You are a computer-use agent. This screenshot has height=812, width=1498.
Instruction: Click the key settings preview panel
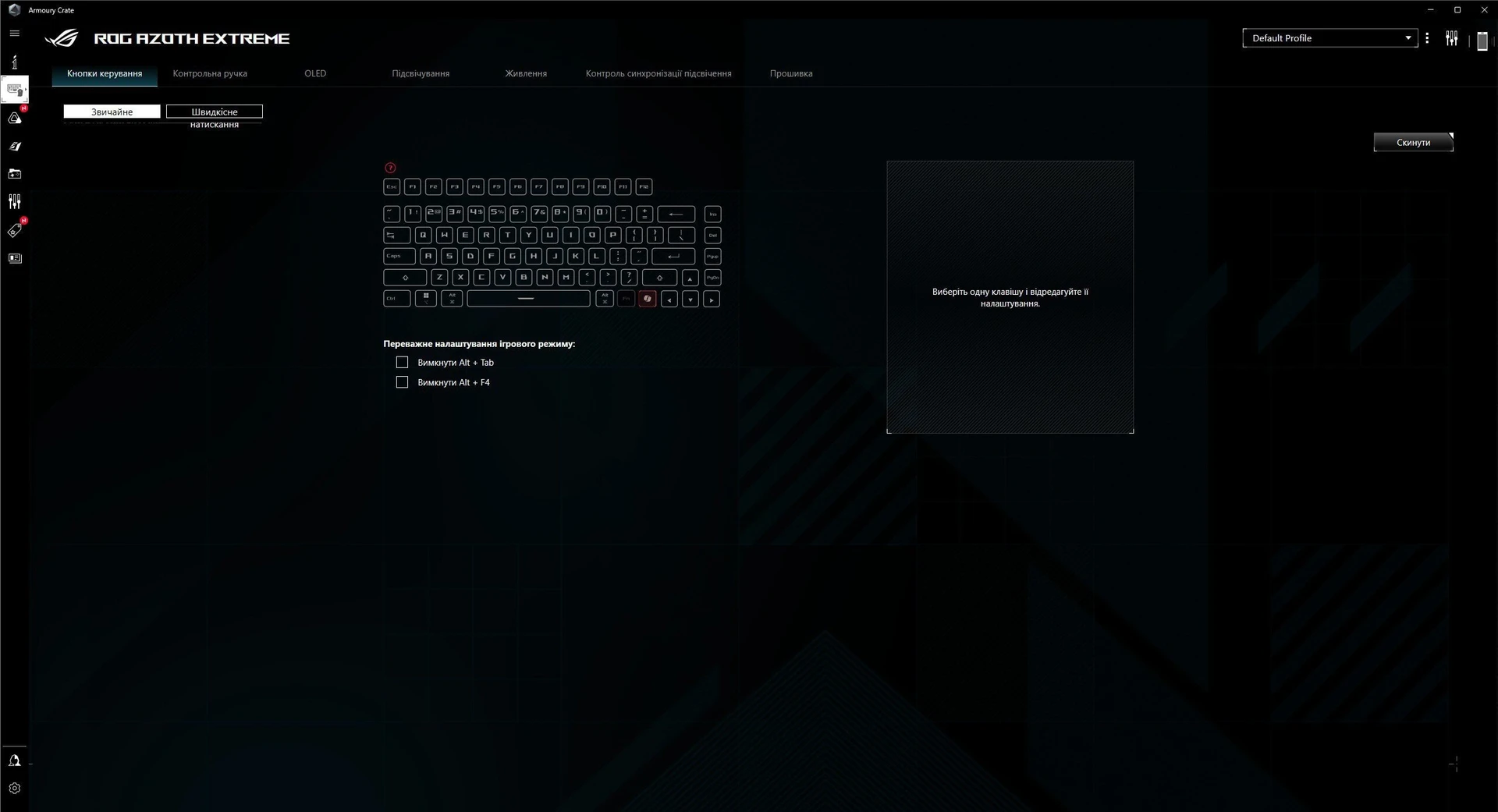1010,297
